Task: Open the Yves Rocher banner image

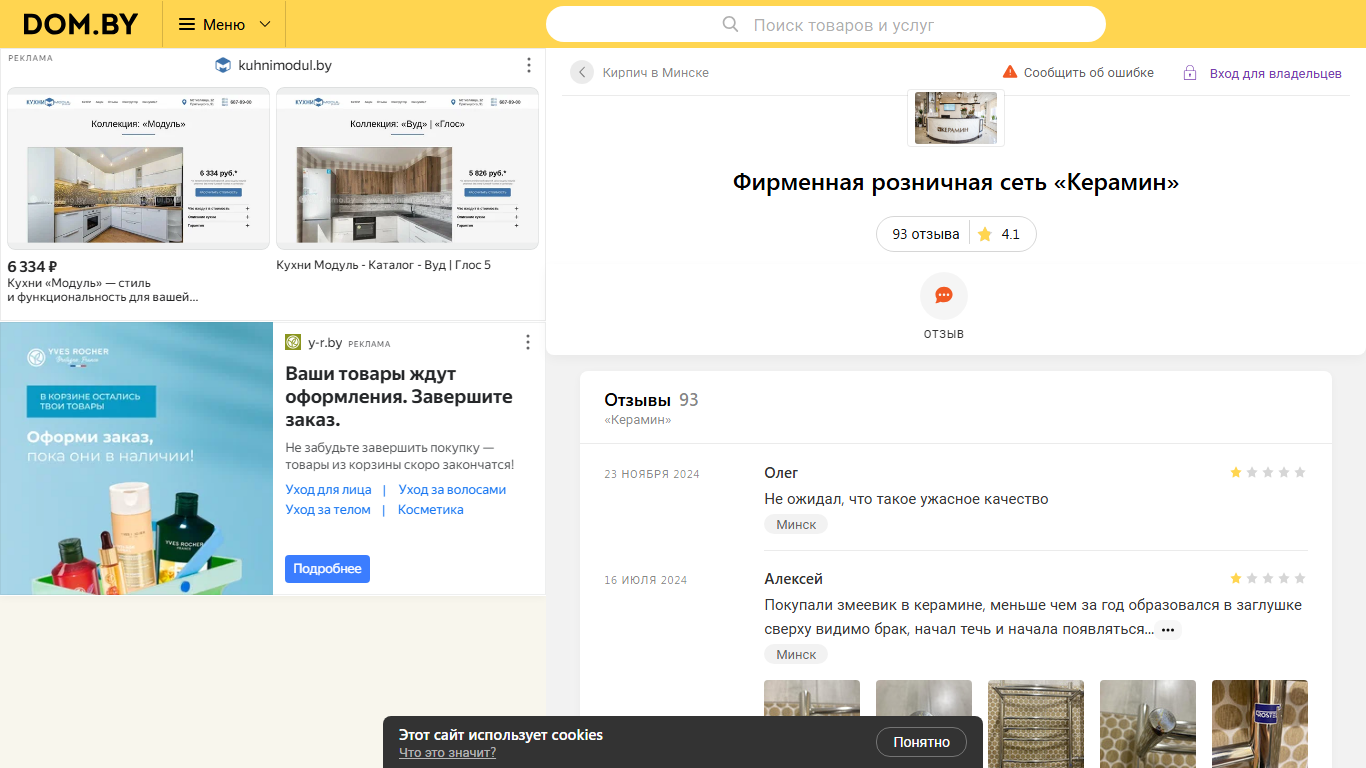Action: 136,458
